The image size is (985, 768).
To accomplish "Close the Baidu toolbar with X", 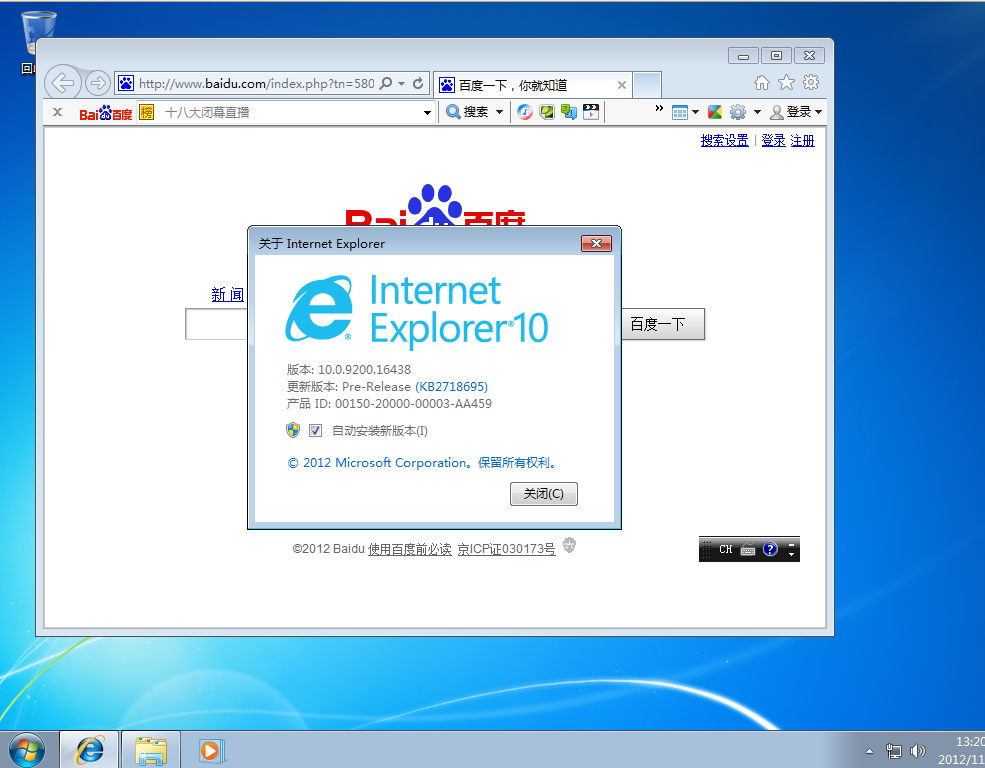I will coord(57,112).
